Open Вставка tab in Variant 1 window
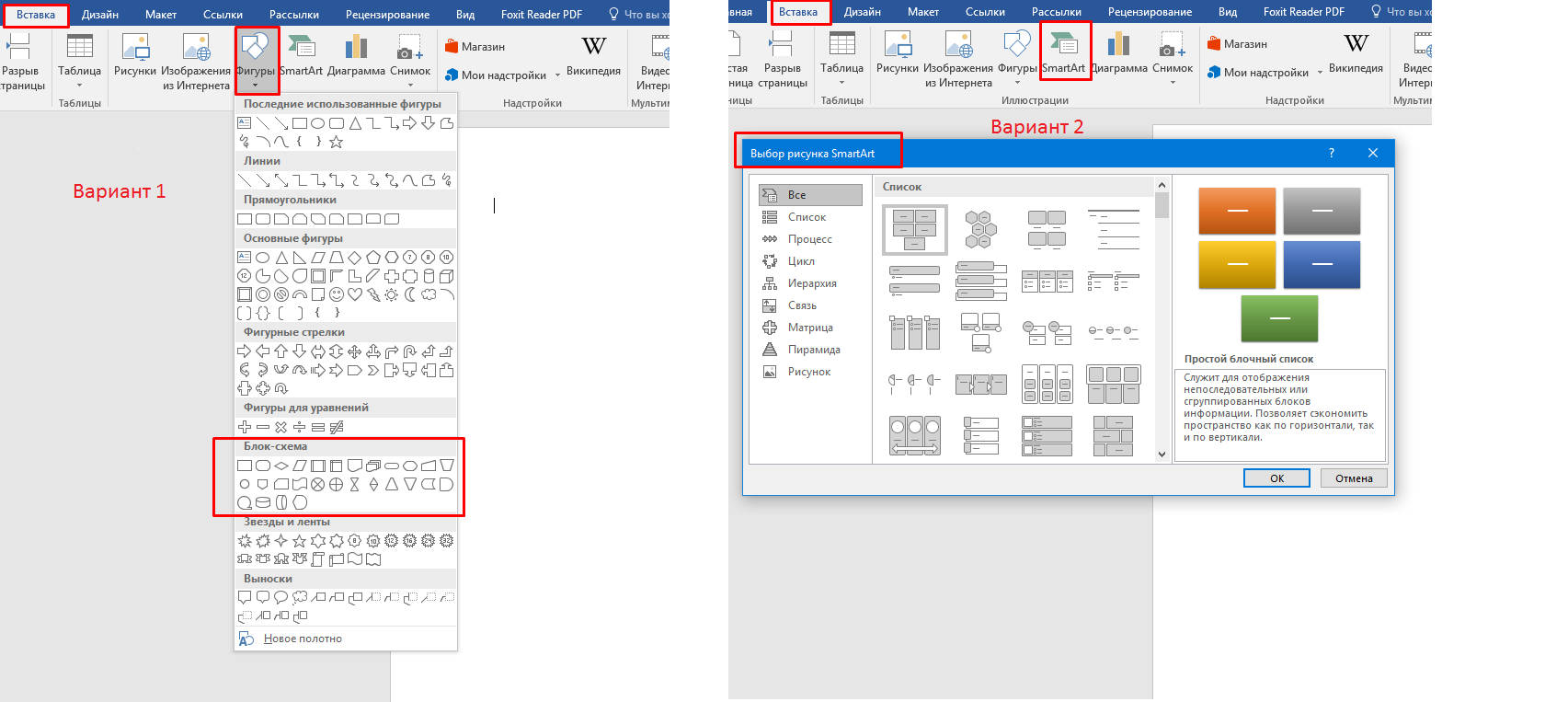This screenshot has height=702, width=1568. point(36,15)
